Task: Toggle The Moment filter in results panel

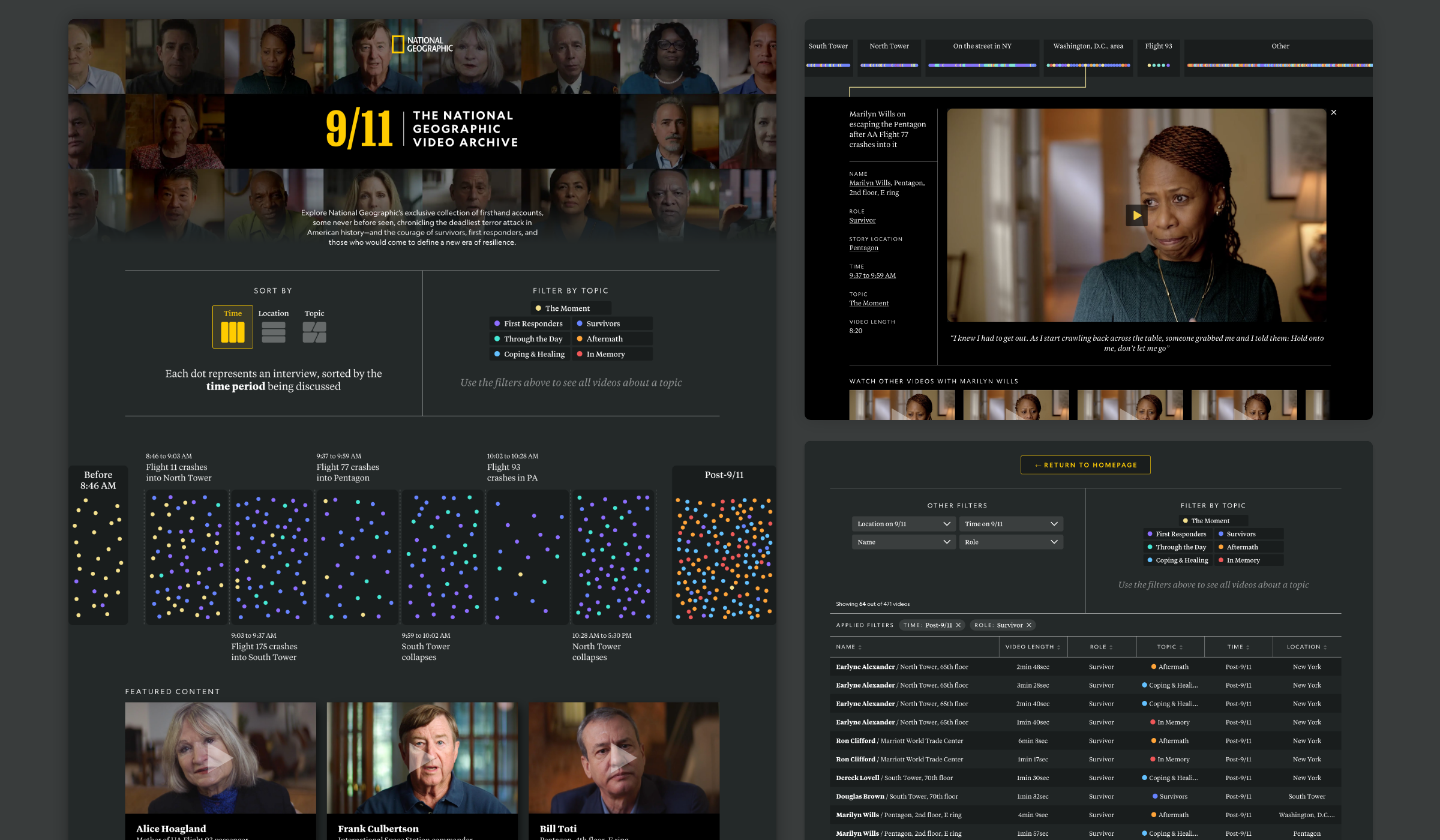Action: (1213, 521)
